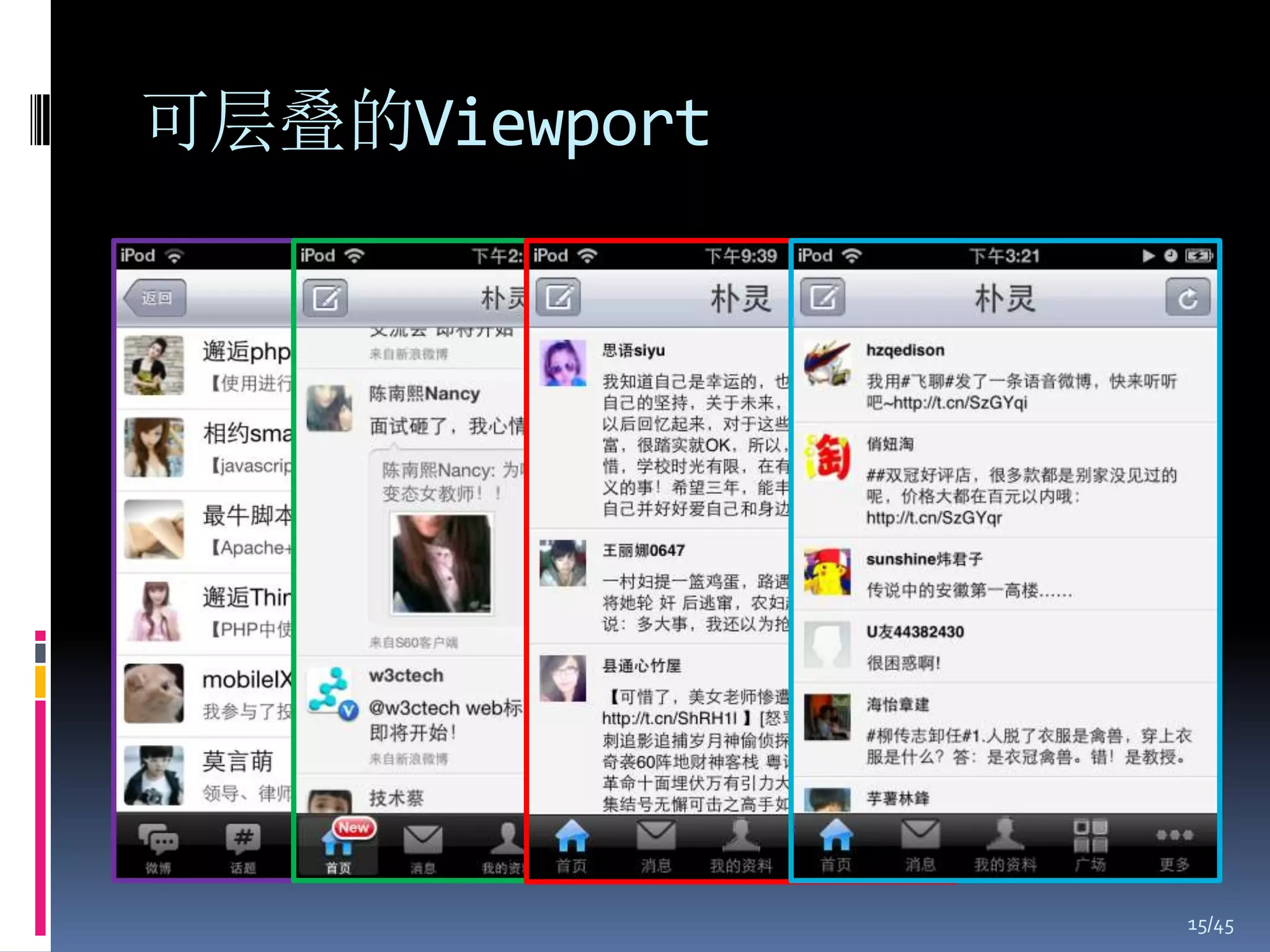The image size is (1270, 952).
Task: Select 首页 home icon in red panel
Action: pos(571,846)
